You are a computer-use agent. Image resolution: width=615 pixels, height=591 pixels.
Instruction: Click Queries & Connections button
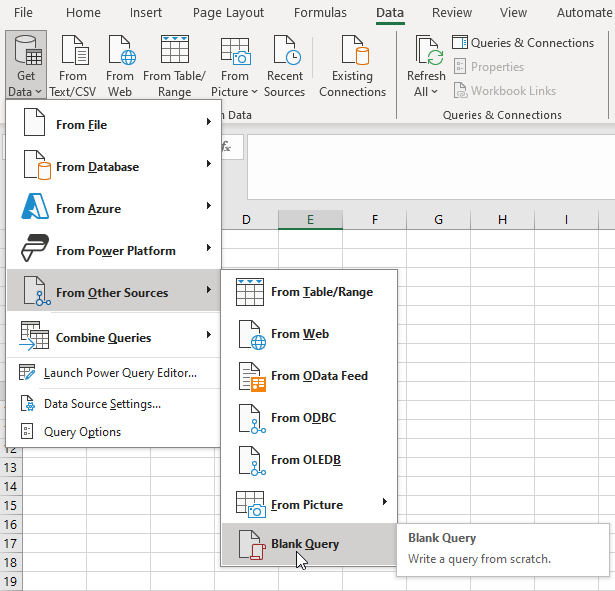[523, 43]
